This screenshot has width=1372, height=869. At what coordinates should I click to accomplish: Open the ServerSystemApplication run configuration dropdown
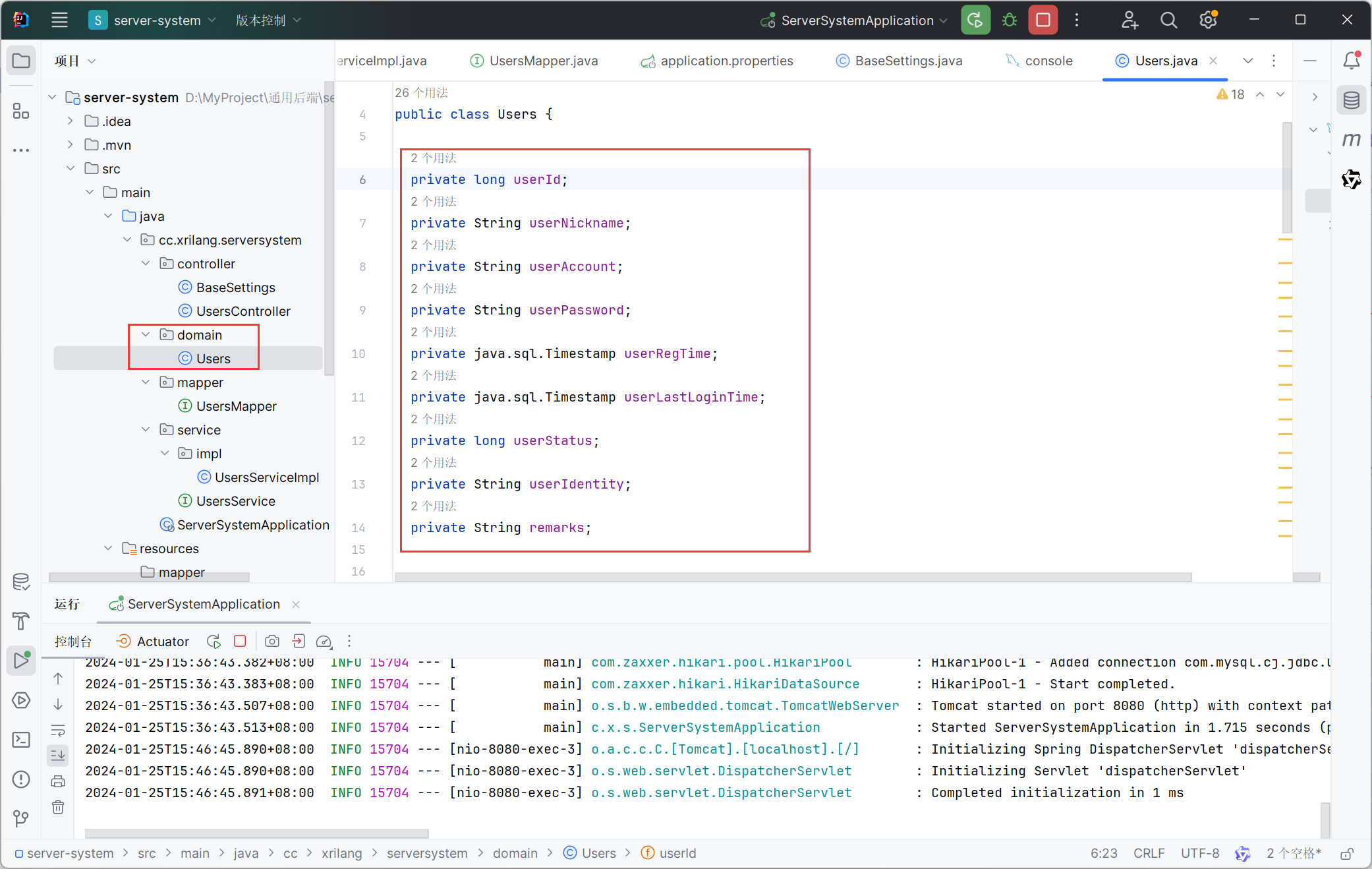(x=855, y=20)
